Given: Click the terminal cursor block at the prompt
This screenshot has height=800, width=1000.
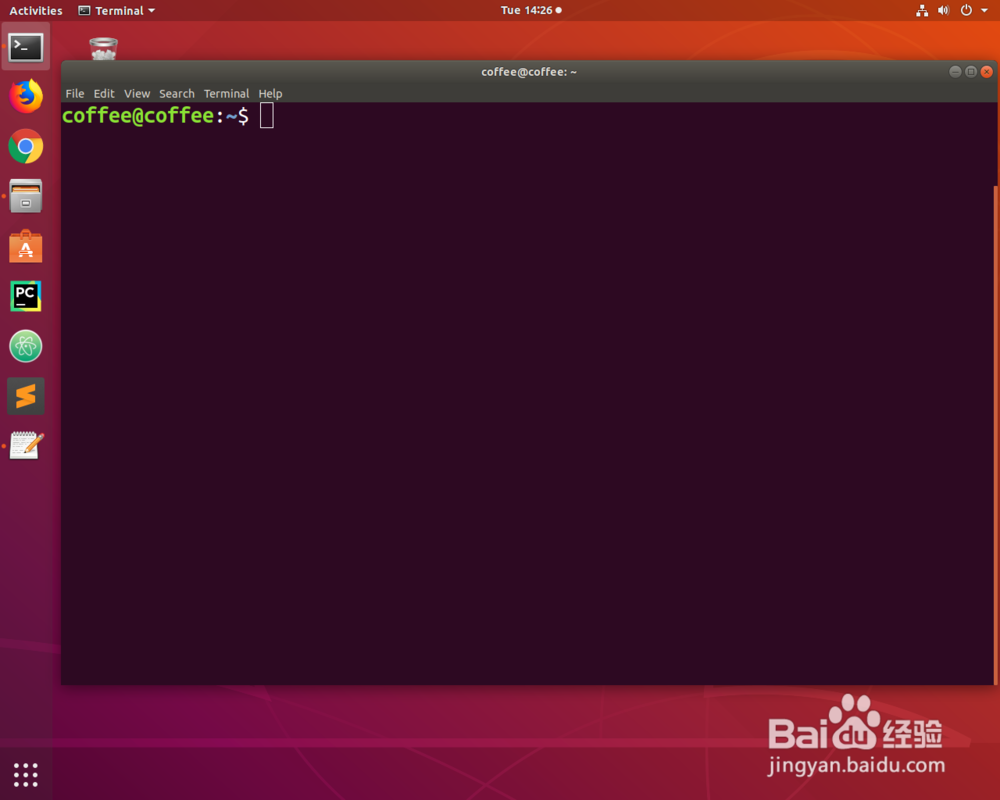Looking at the screenshot, I should click(267, 115).
